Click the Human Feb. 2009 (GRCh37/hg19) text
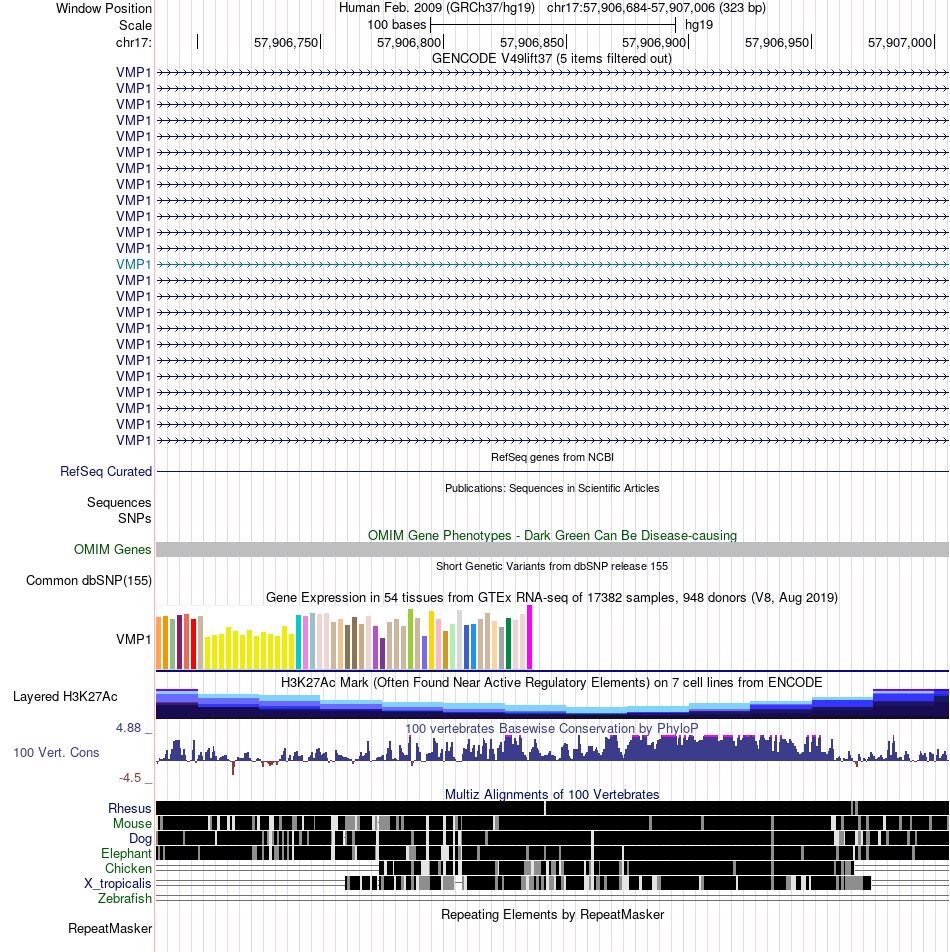 (436, 8)
